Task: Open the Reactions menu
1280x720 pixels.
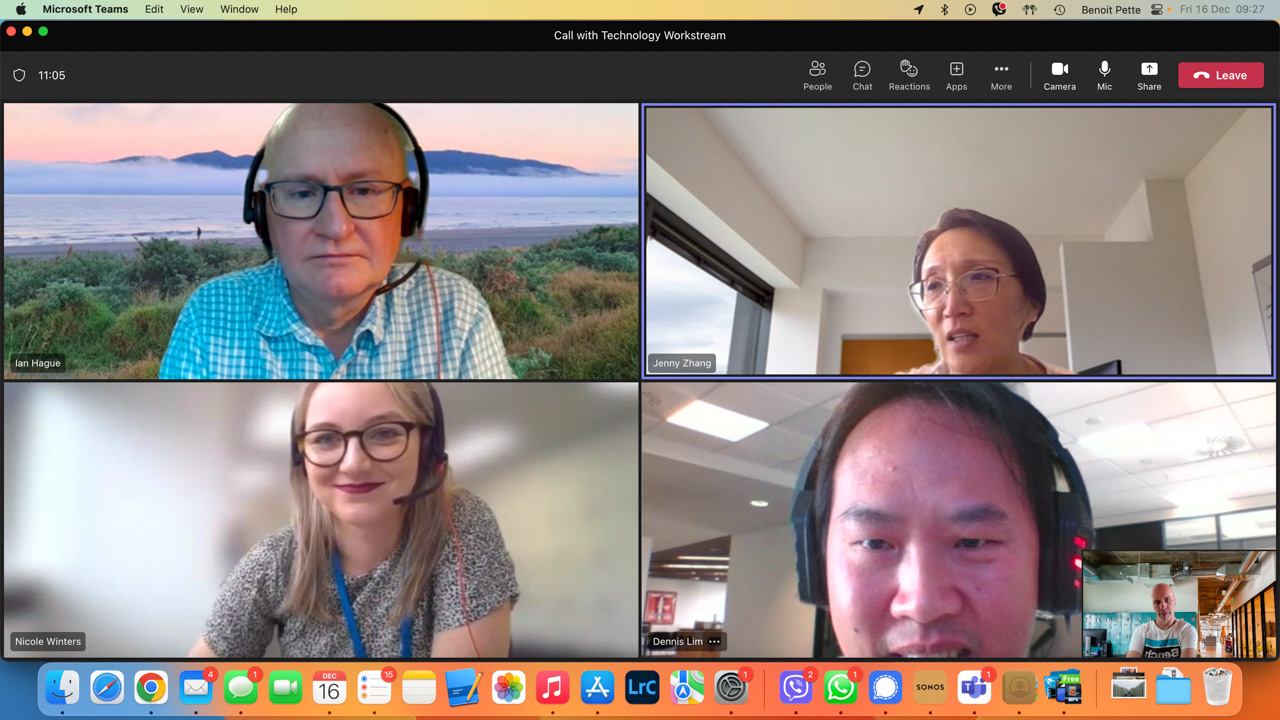Action: click(908, 75)
